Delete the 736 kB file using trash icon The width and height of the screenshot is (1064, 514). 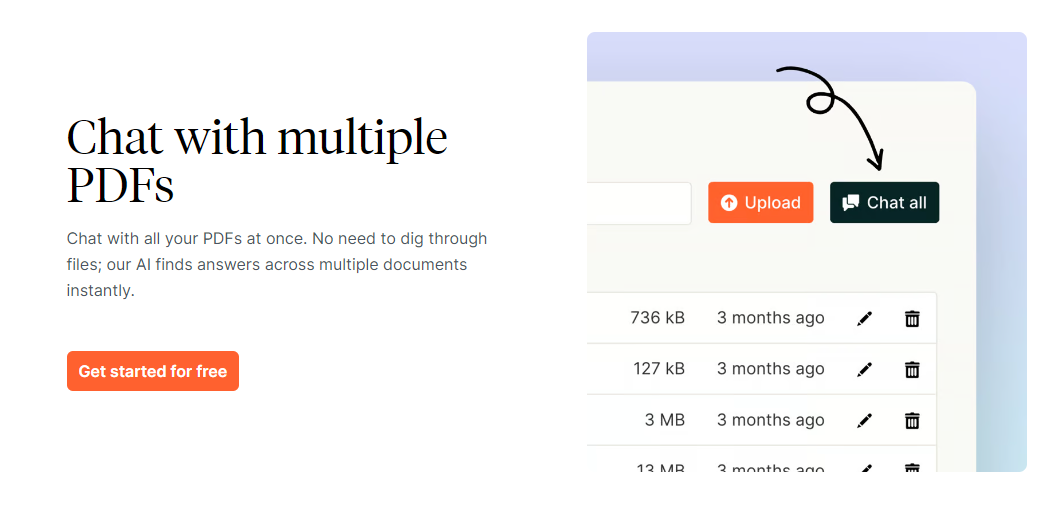[x=912, y=318]
